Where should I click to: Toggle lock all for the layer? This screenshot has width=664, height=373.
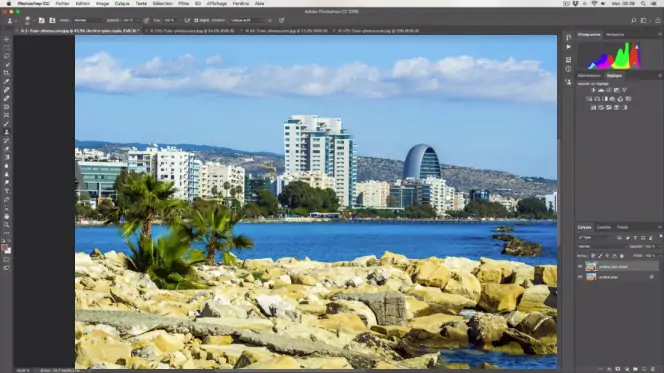click(622, 256)
